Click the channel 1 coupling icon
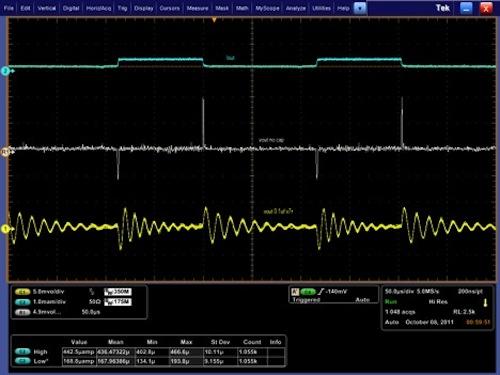500x375 pixels. (x=92, y=292)
